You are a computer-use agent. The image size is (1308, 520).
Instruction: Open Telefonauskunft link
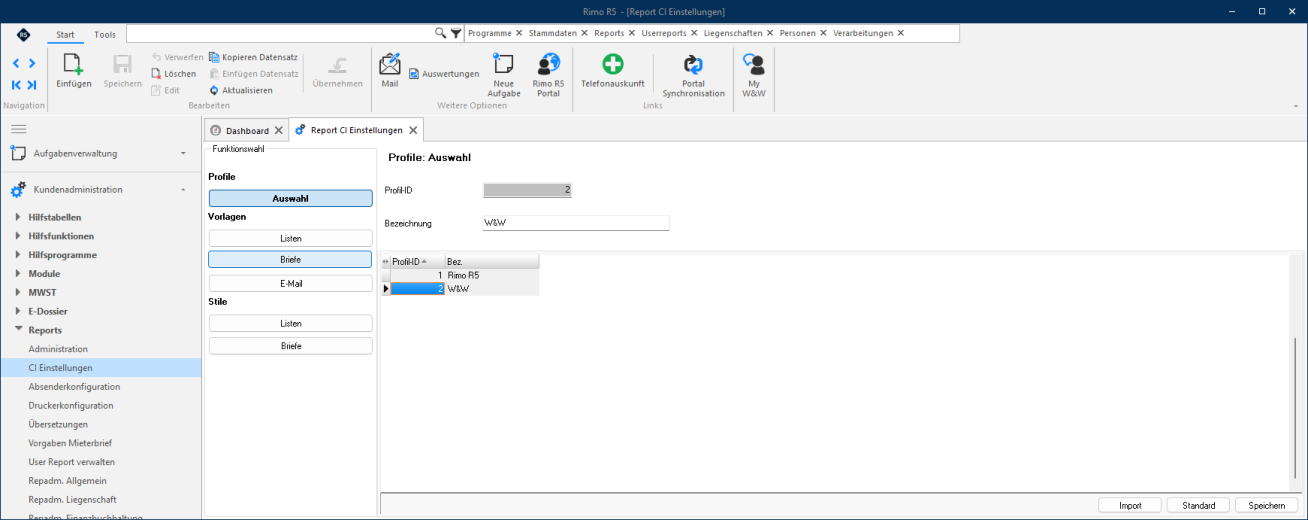click(613, 71)
